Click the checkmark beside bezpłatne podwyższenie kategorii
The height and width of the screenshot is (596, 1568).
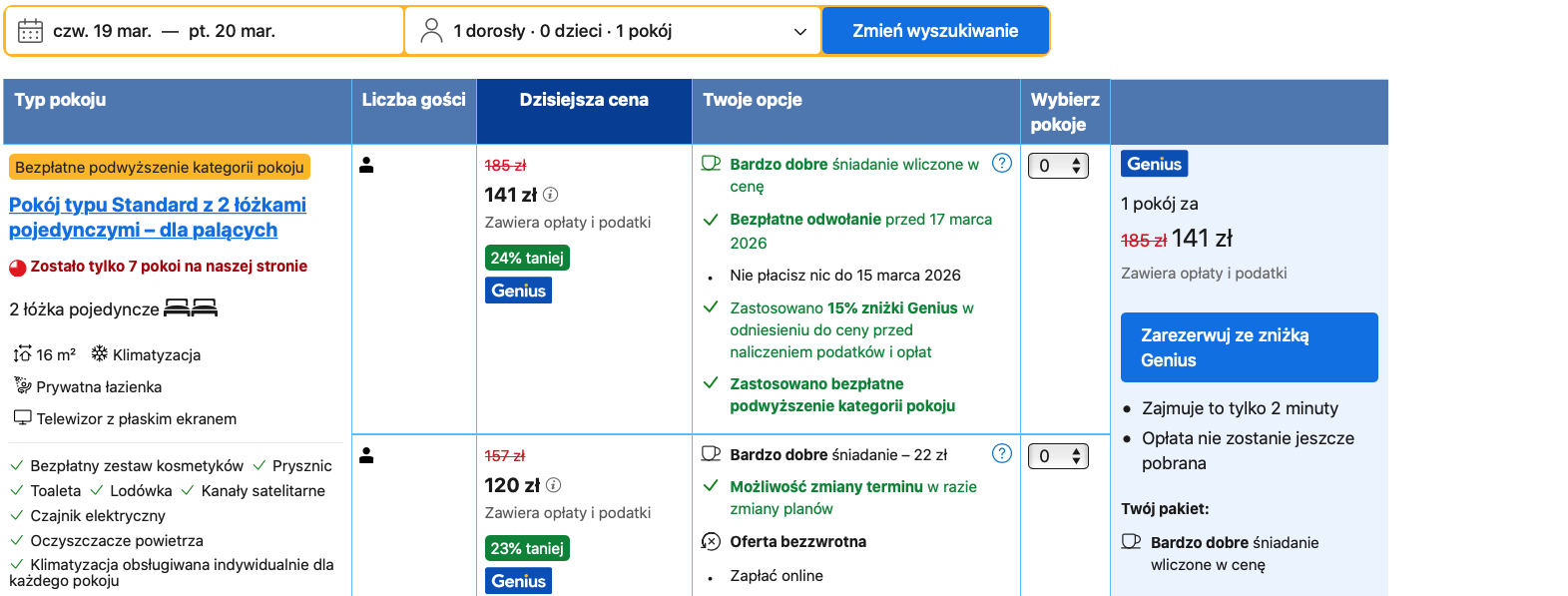711,383
